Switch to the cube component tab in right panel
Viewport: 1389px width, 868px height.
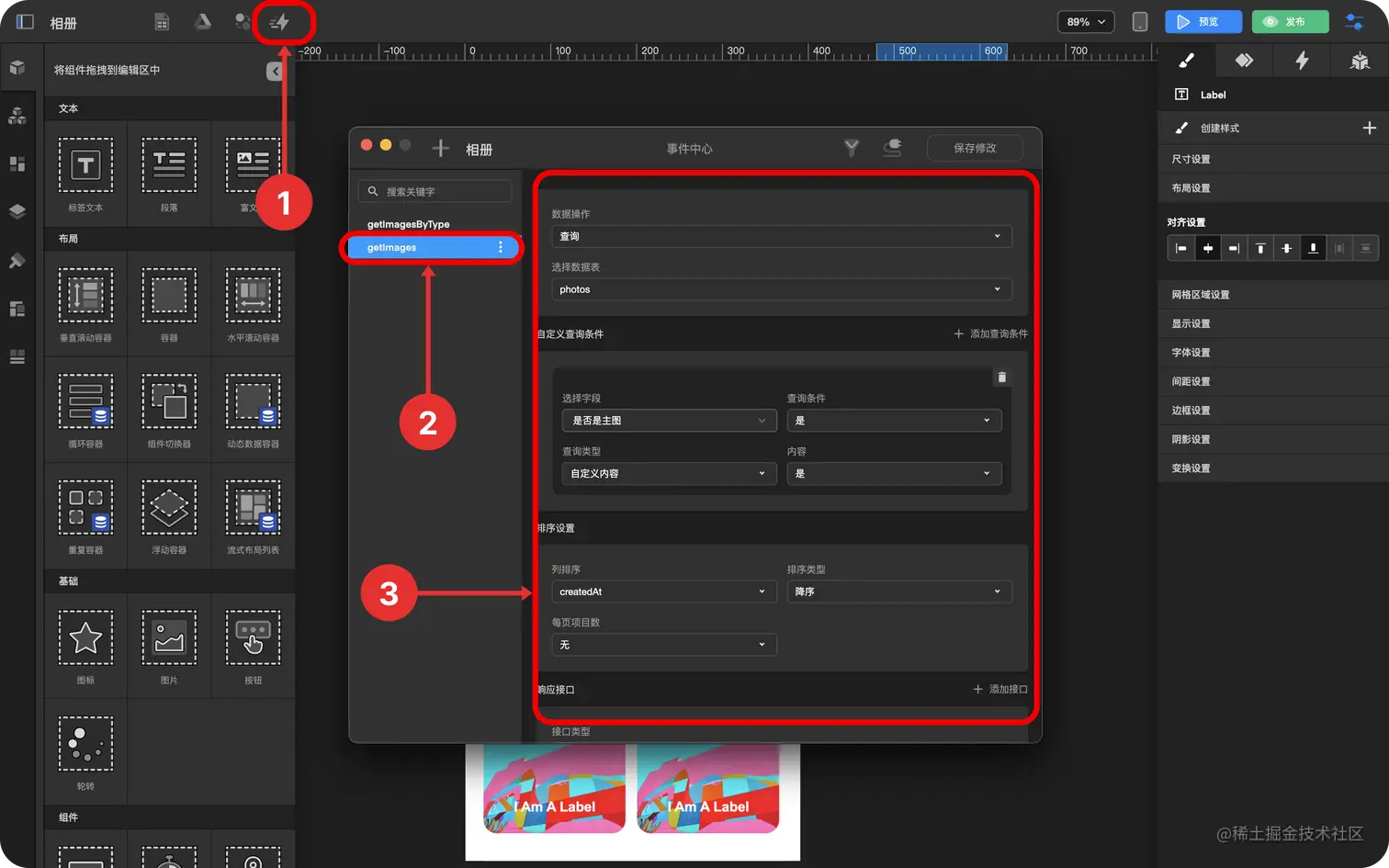click(x=1360, y=61)
